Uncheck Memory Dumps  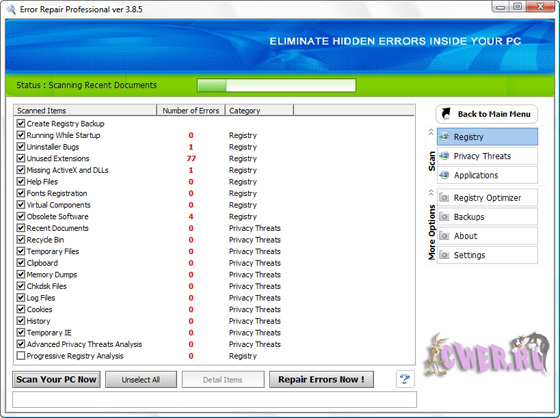coord(21,274)
